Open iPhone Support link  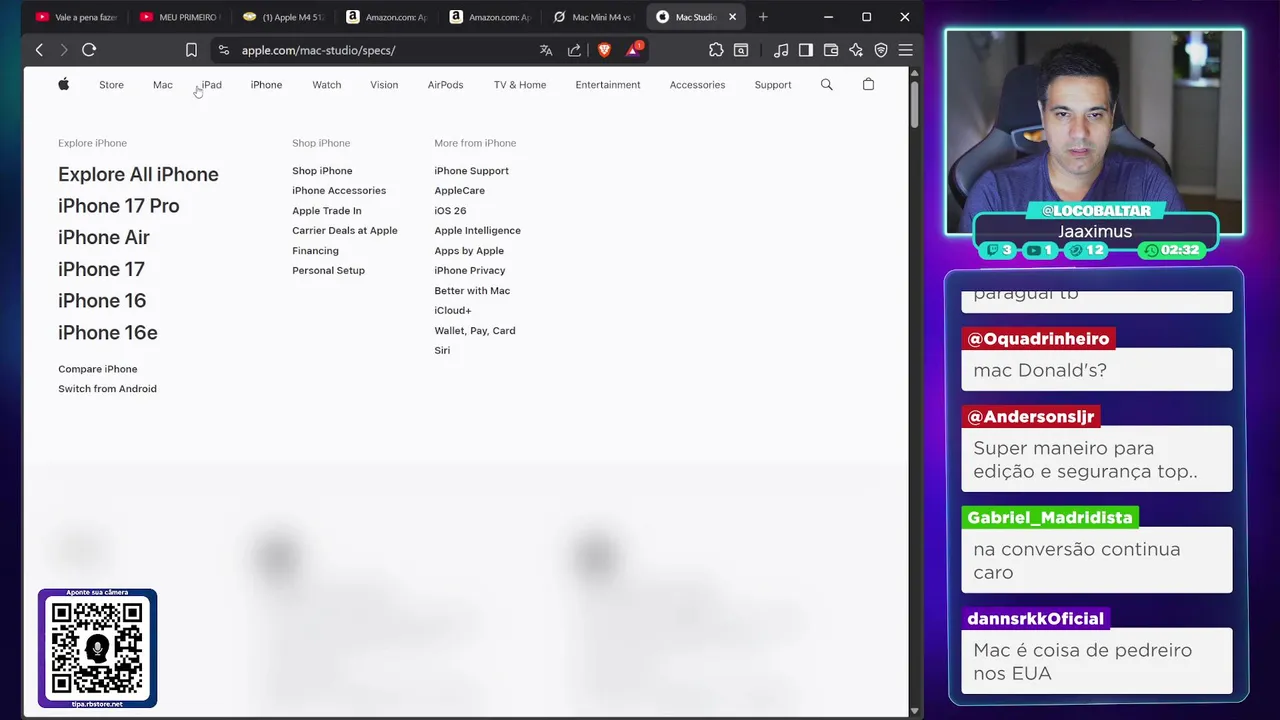pos(471,171)
